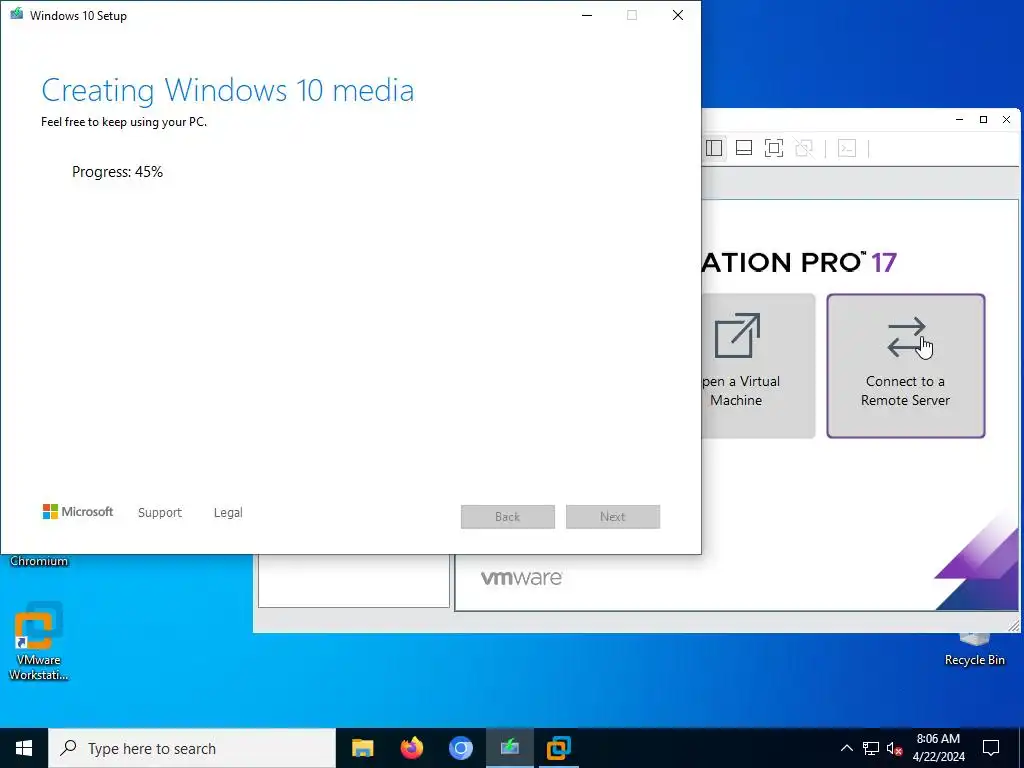Click the vmware logo in VMware window
This screenshot has width=1024, height=768.
(x=521, y=577)
